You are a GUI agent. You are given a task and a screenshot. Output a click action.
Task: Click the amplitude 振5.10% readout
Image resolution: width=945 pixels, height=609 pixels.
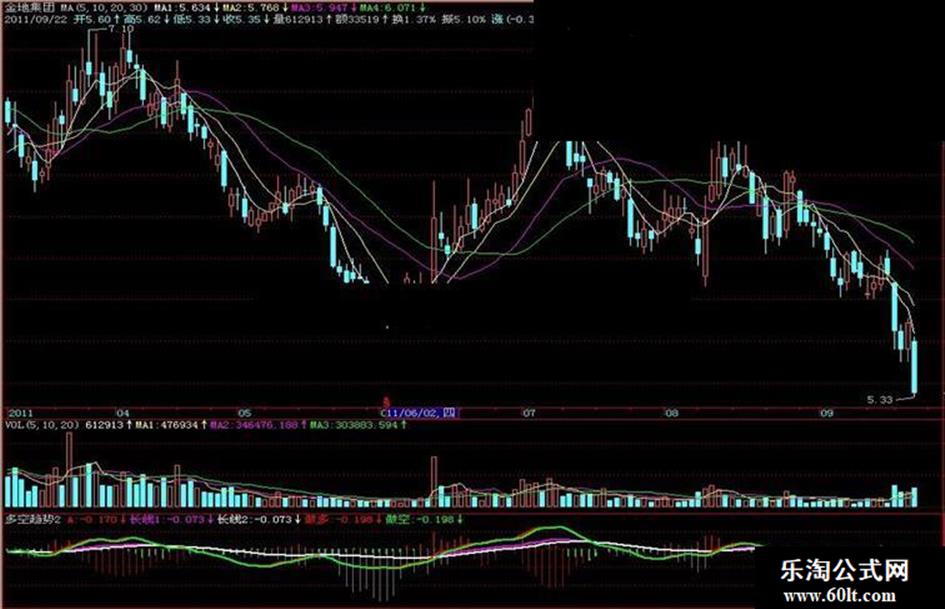coord(463,19)
